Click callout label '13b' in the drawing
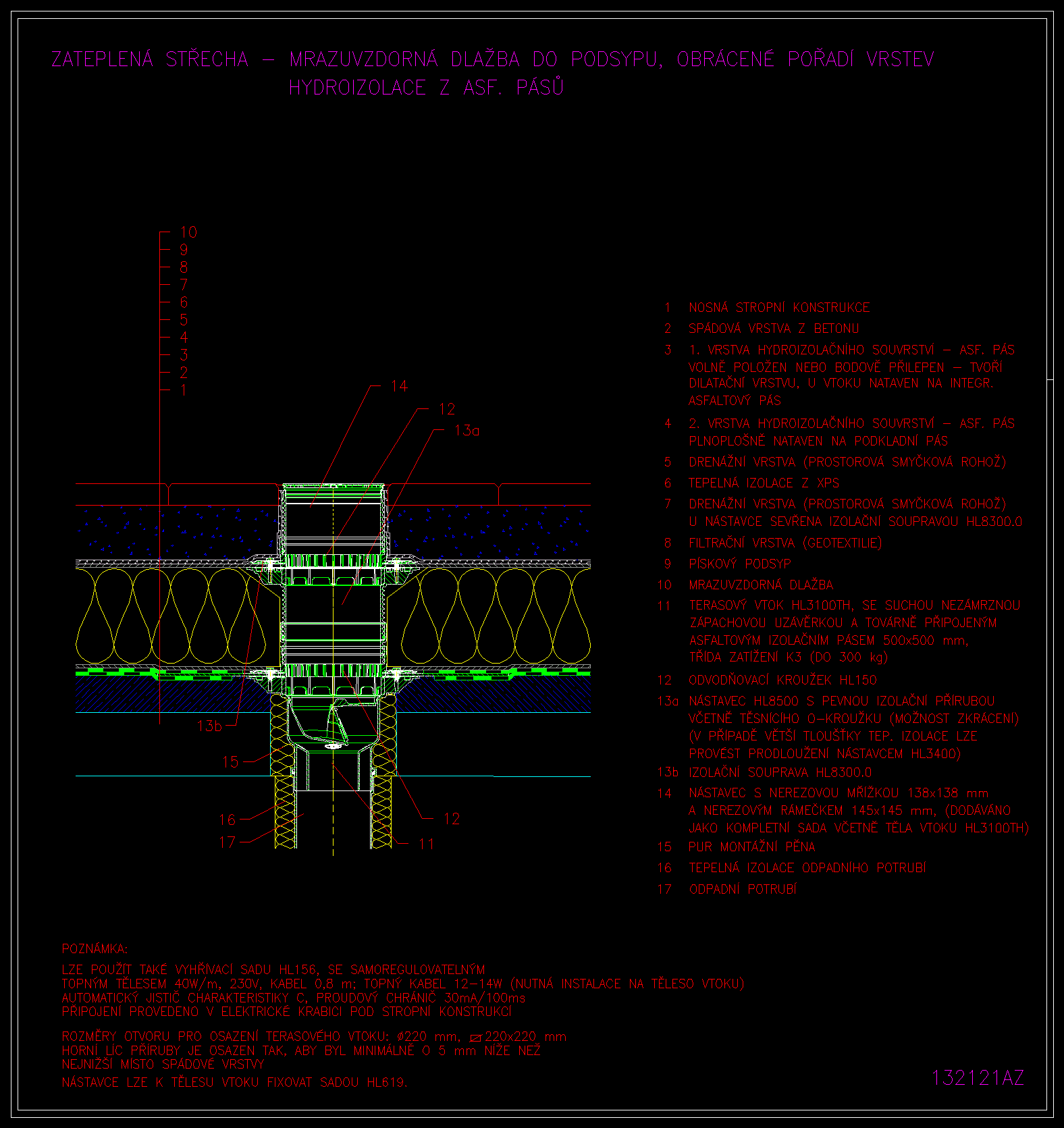Viewport: 1064px width, 1128px height. (209, 726)
